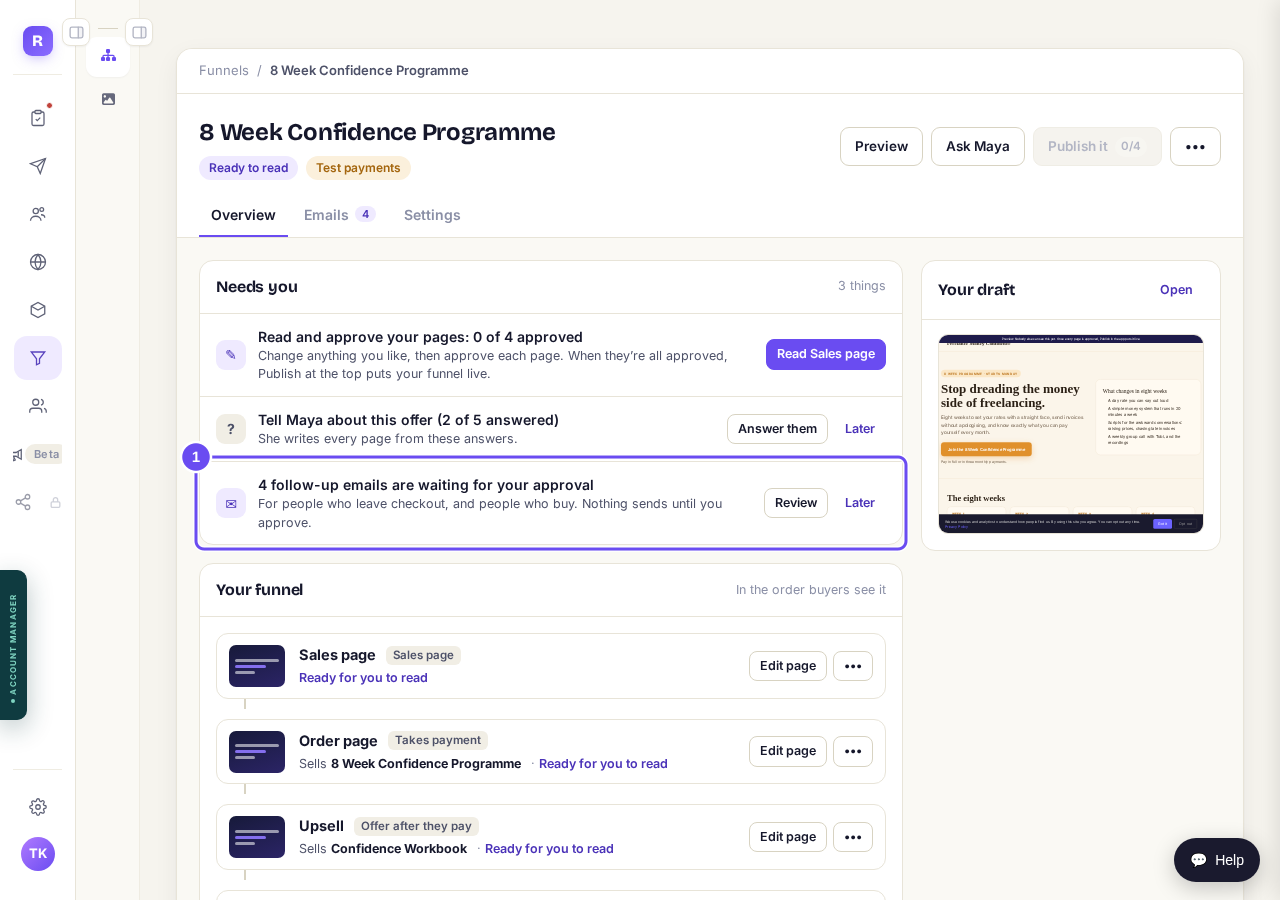The width and height of the screenshot is (1280, 900).
Task: Open the users icon just below the funnel icon
Action: click(38, 406)
